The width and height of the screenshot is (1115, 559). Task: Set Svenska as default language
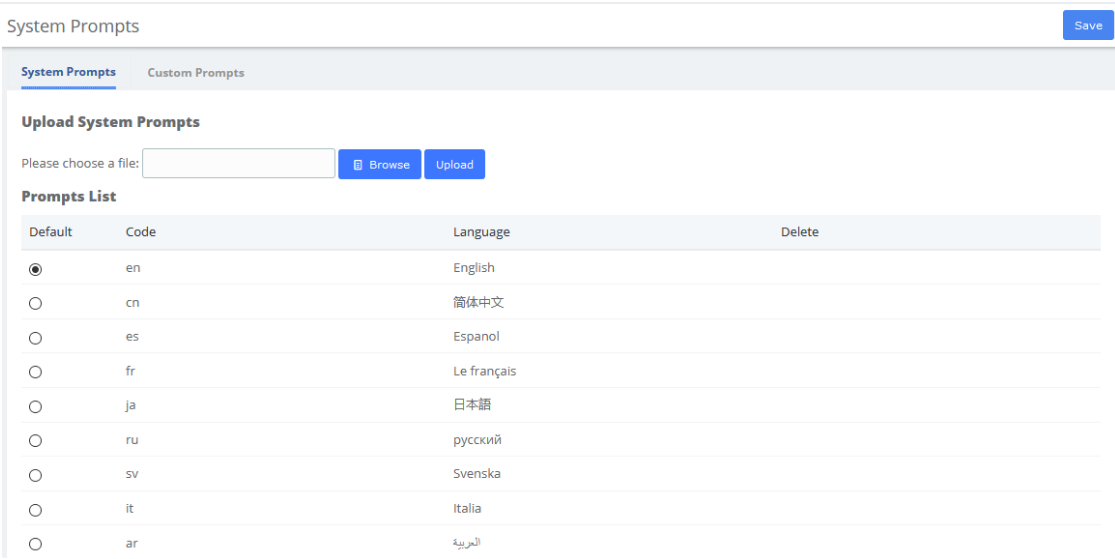[35, 475]
